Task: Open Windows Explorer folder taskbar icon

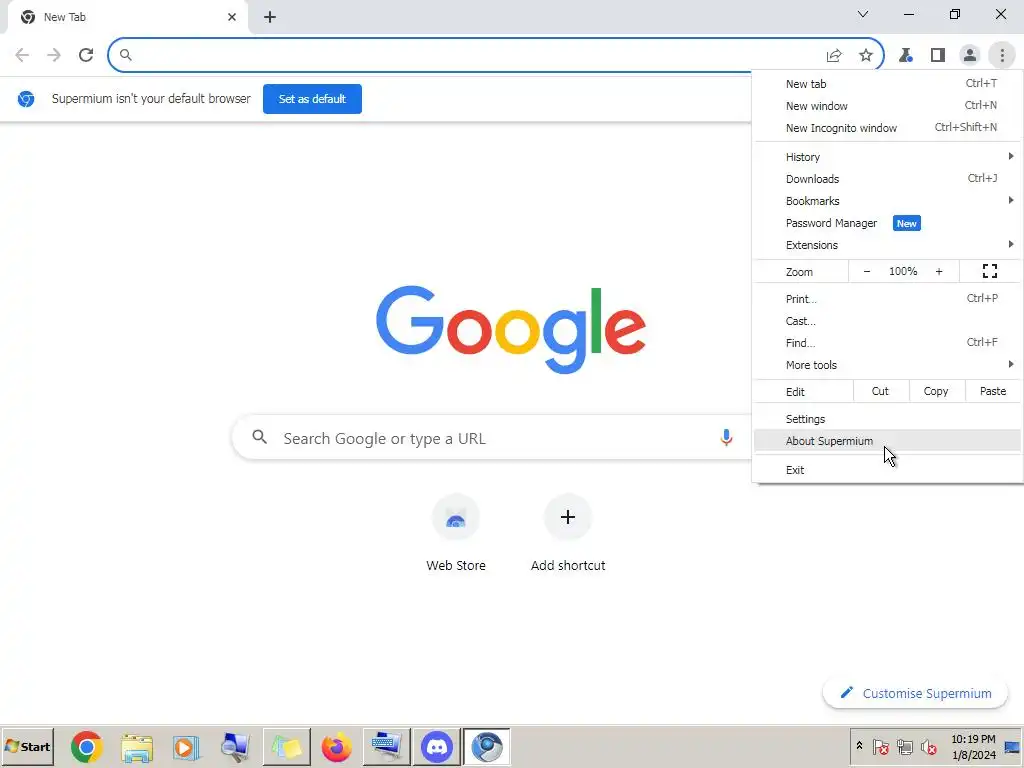Action: pos(136,746)
